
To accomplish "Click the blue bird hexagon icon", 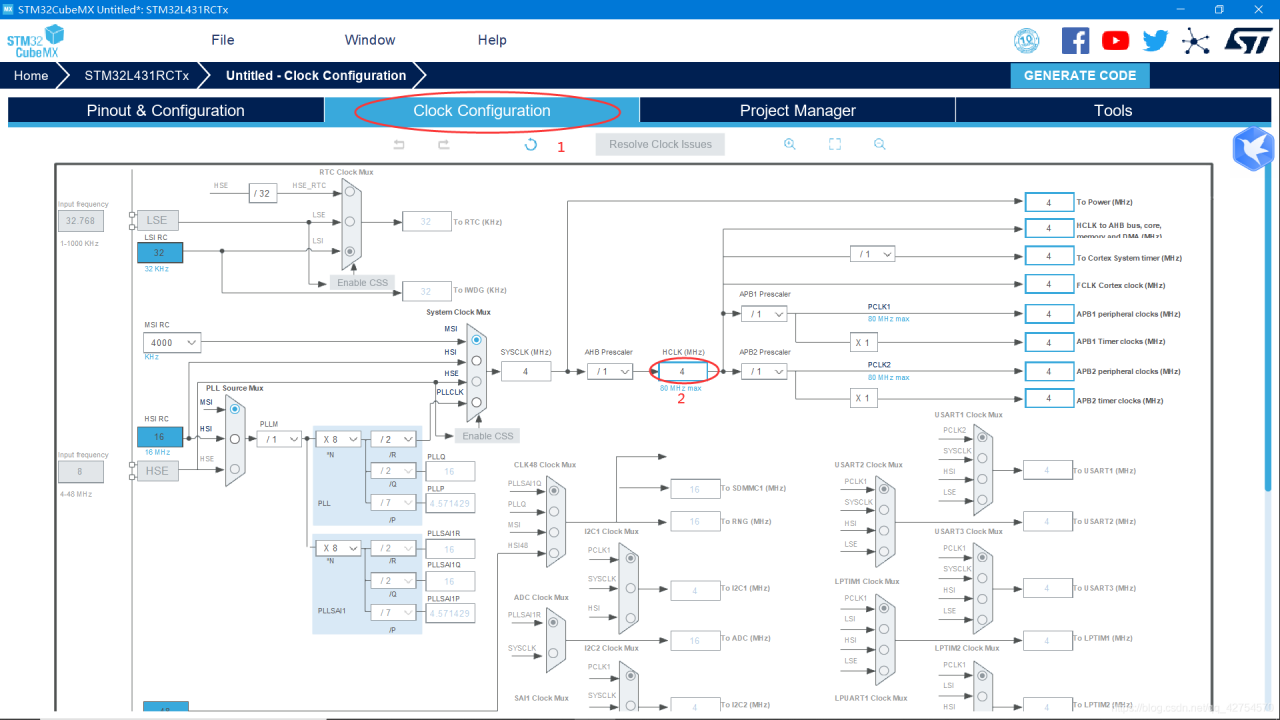I will tap(1253, 149).
